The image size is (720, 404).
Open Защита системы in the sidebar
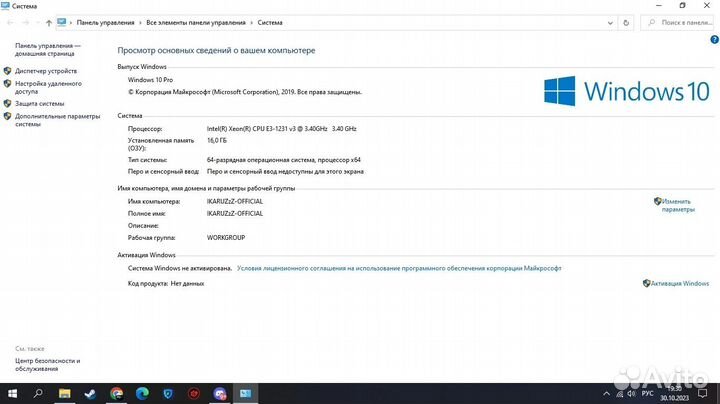click(39, 104)
